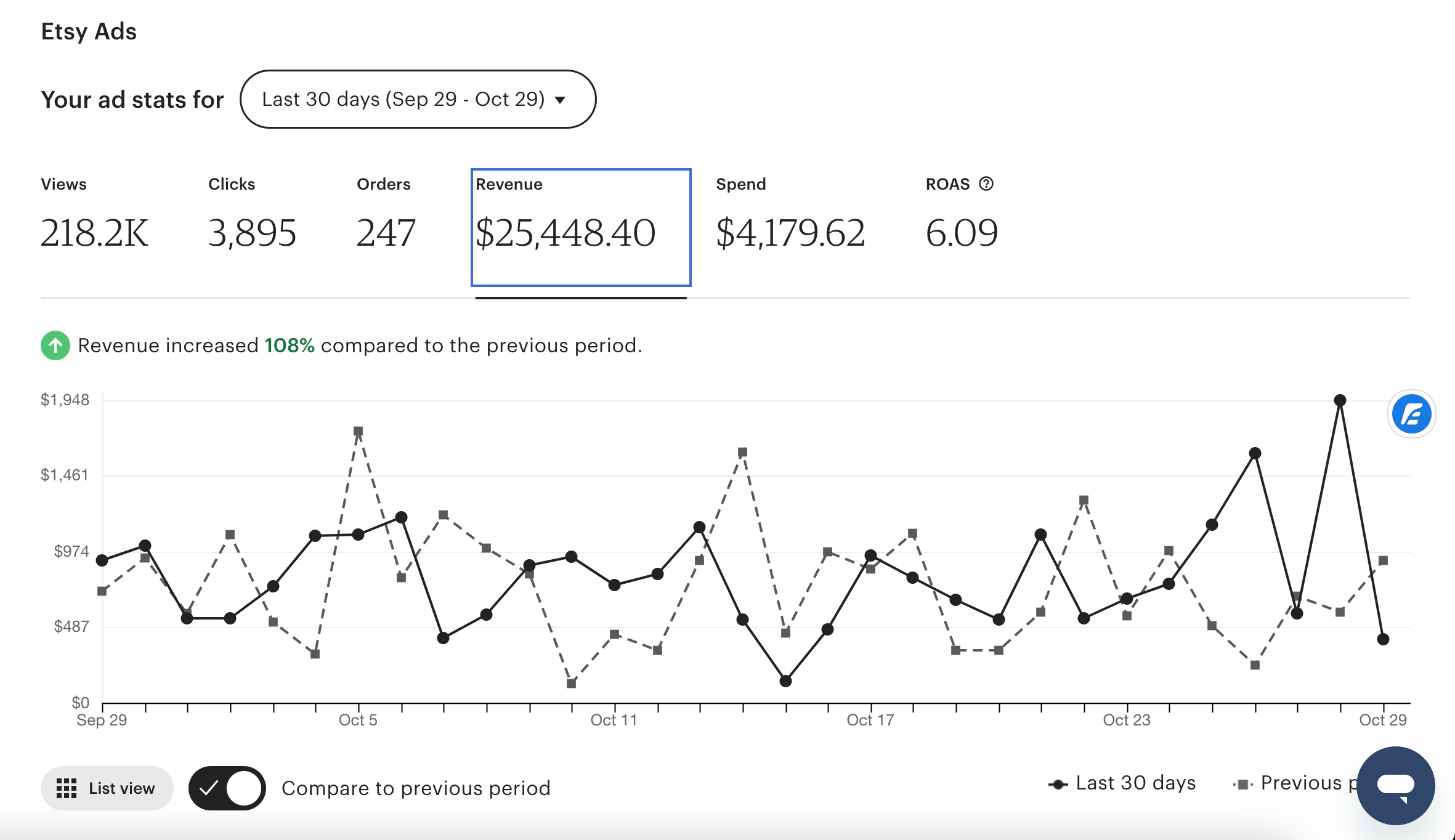This screenshot has height=840, width=1455.
Task: Open the chat support bubble icon
Action: 1396,785
